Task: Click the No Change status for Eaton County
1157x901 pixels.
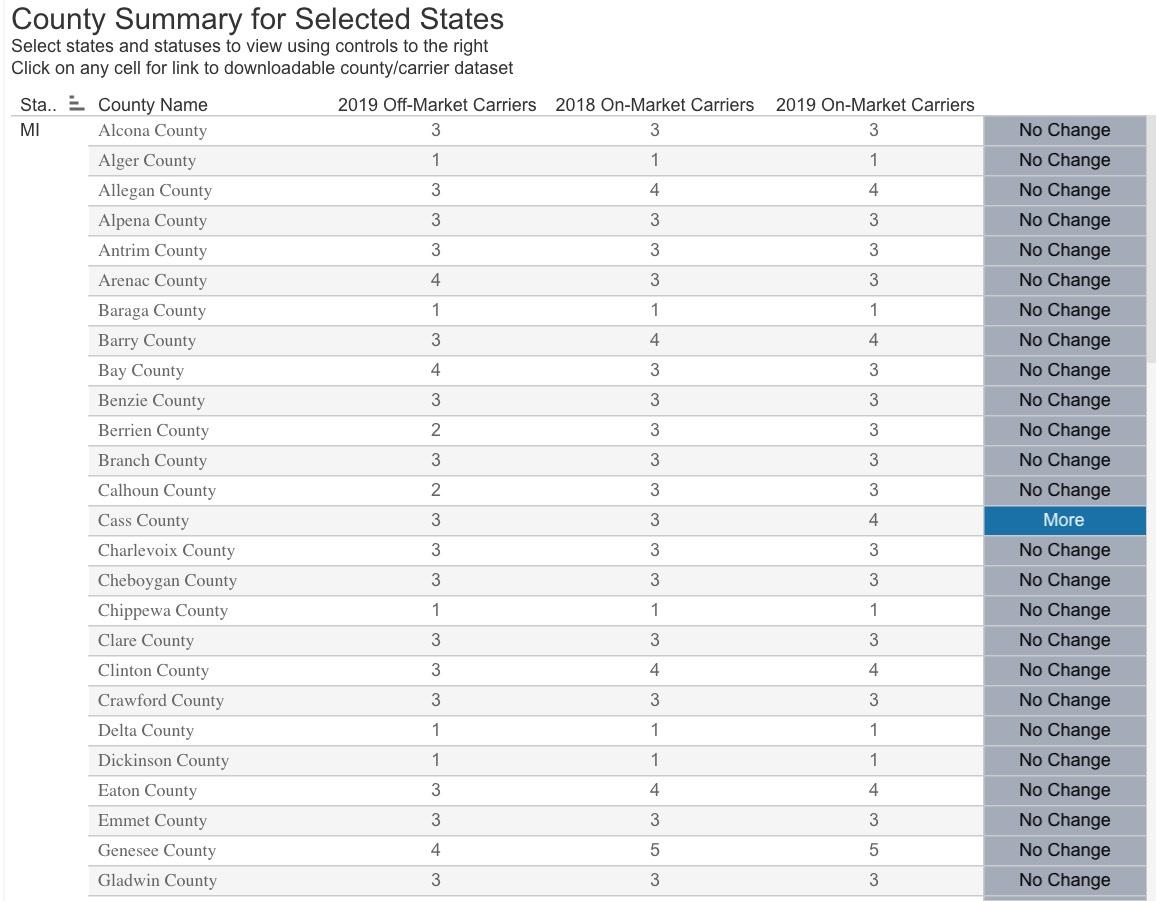Action: click(1064, 790)
